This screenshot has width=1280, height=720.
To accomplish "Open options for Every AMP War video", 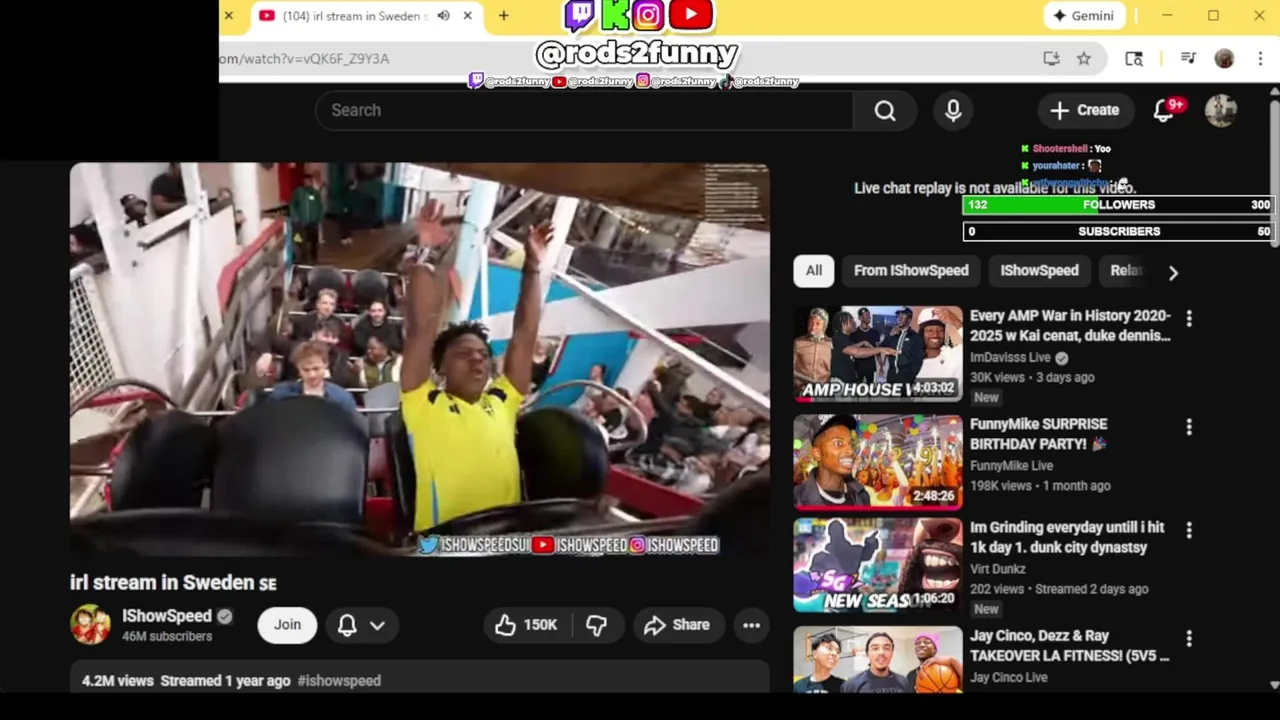I will coord(1189,318).
